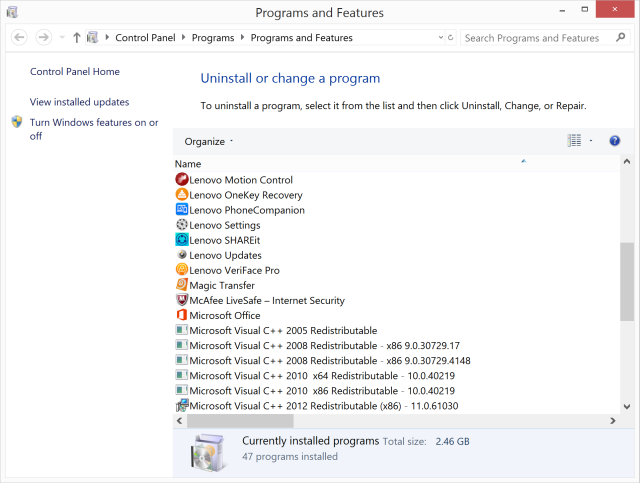Click the scroll up arrow
The width and height of the screenshot is (640, 483).
(x=627, y=162)
